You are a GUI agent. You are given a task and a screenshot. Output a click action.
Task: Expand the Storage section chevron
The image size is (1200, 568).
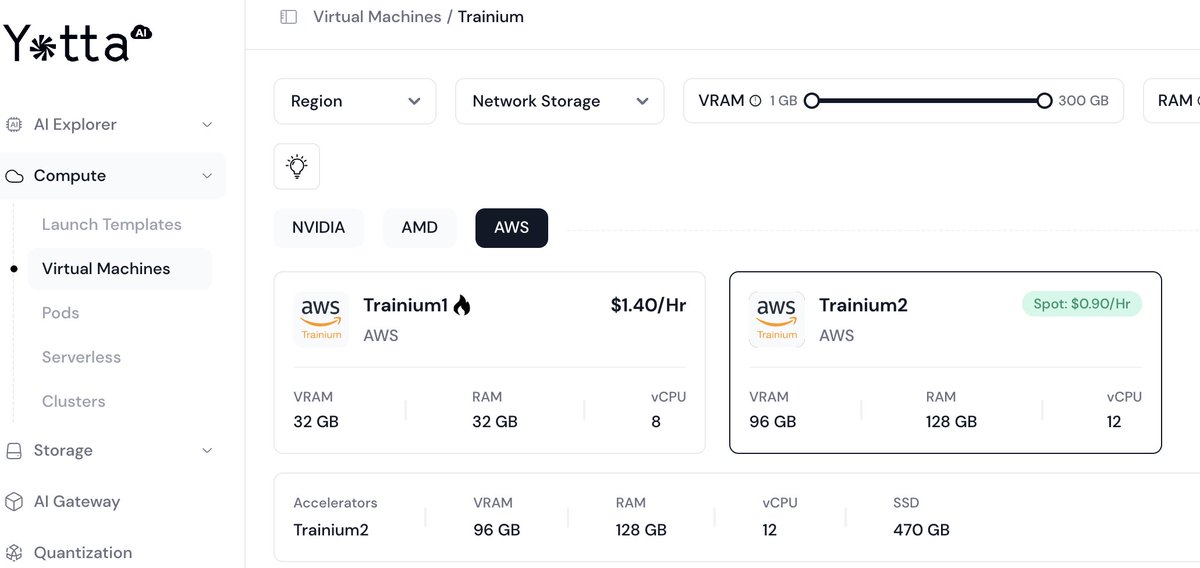[207, 451]
